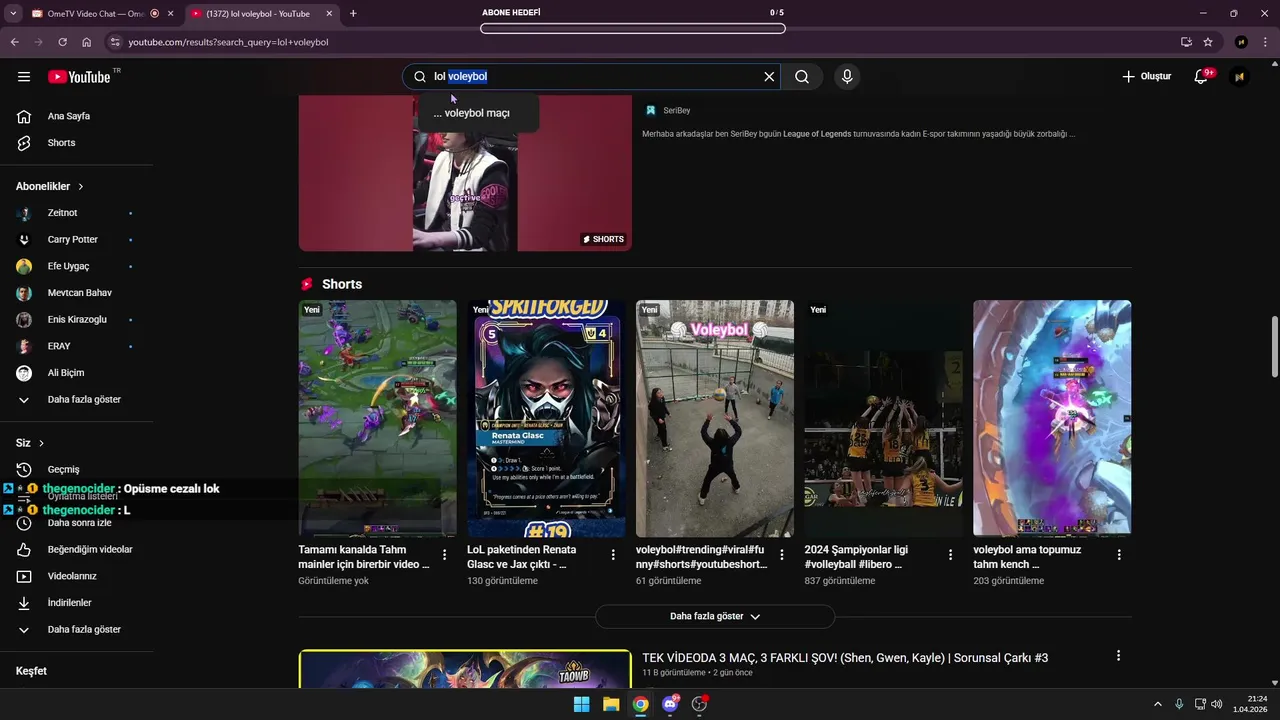Open File Explorer from the taskbar
This screenshot has height=720, width=1280.
click(x=611, y=704)
